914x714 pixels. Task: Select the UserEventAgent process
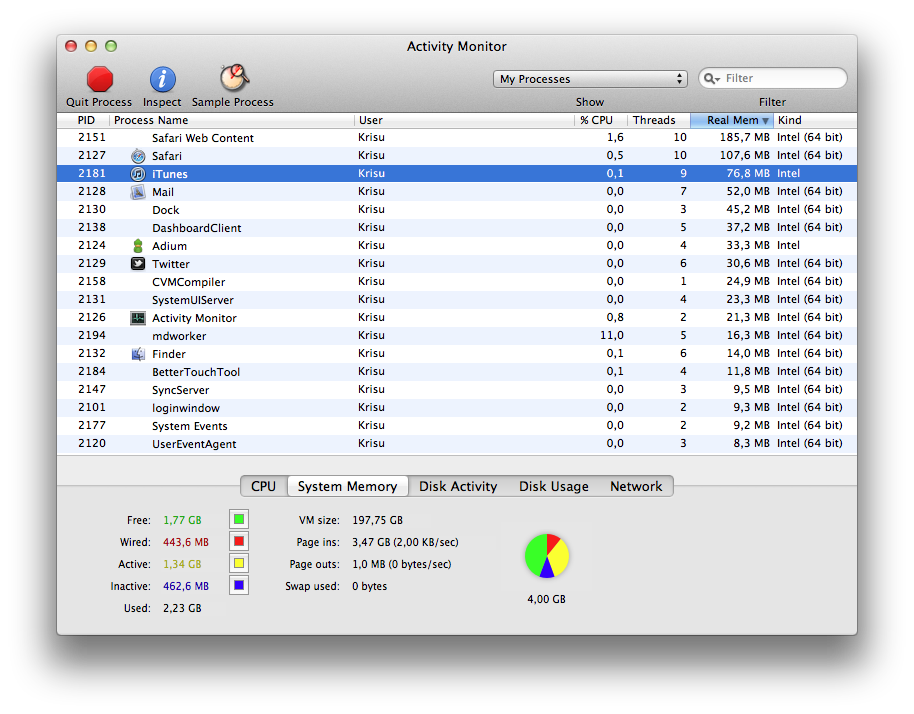tap(457, 444)
